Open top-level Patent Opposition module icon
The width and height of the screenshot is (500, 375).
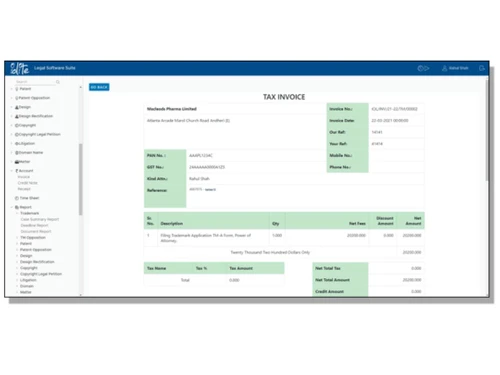pyautogui.click(x=17, y=98)
